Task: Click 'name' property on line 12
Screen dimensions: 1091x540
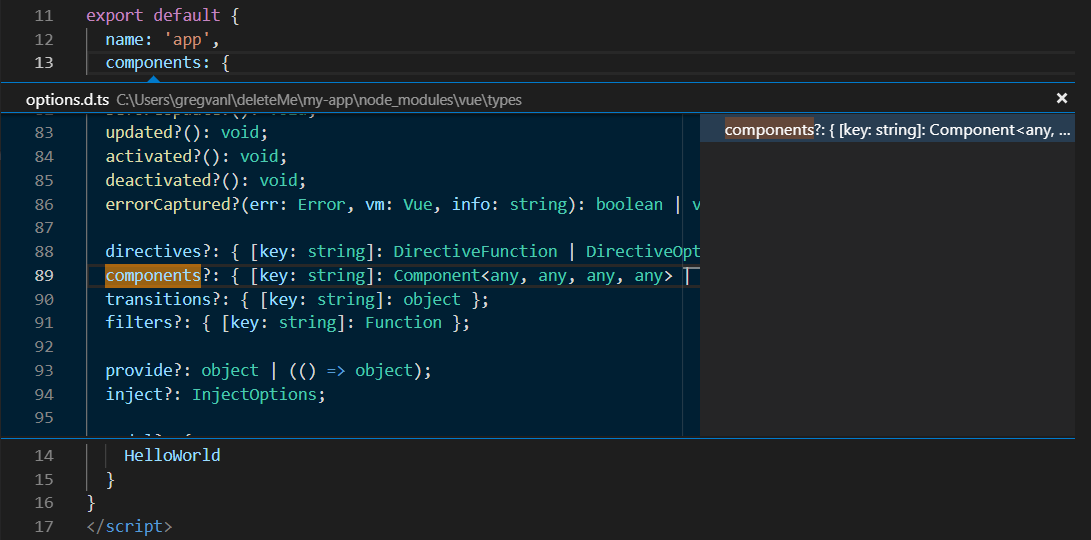Action: pyautogui.click(x=125, y=39)
